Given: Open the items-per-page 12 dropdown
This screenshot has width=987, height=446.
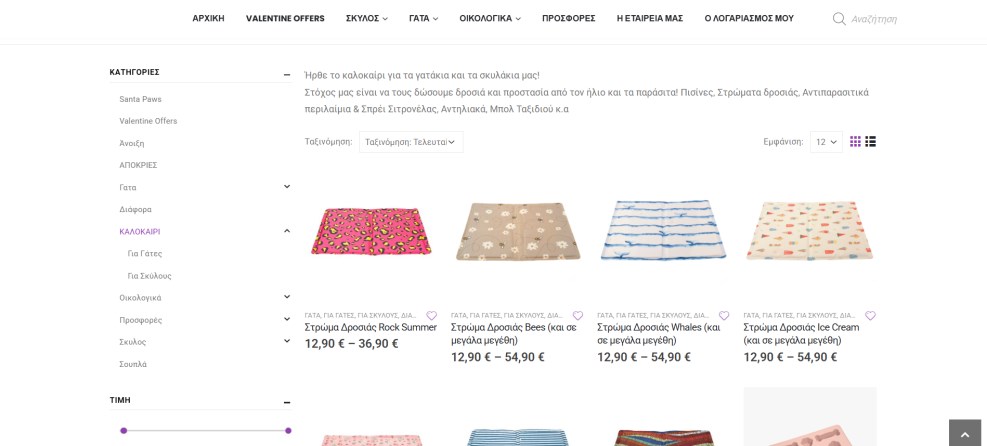Looking at the screenshot, I should (x=826, y=142).
